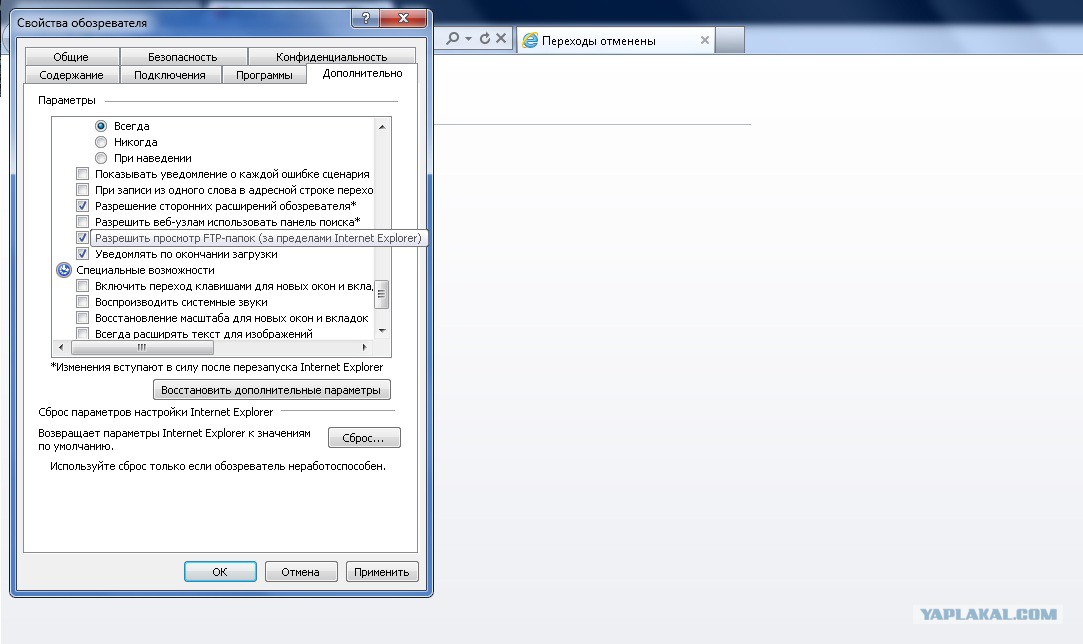
Task: Close the 'Переходы отменены' tab
Action: click(705, 40)
